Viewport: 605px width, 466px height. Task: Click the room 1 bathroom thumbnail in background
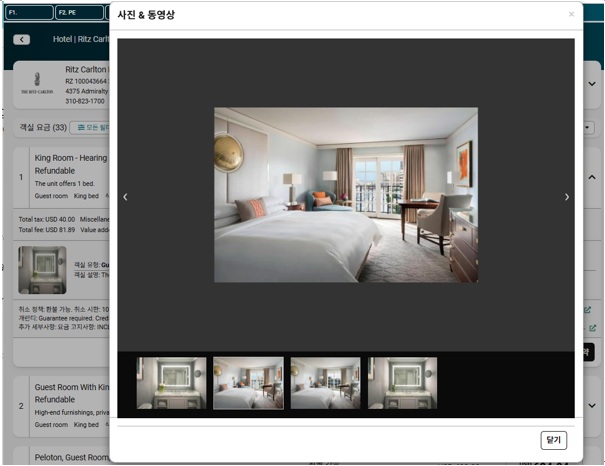coord(42,270)
